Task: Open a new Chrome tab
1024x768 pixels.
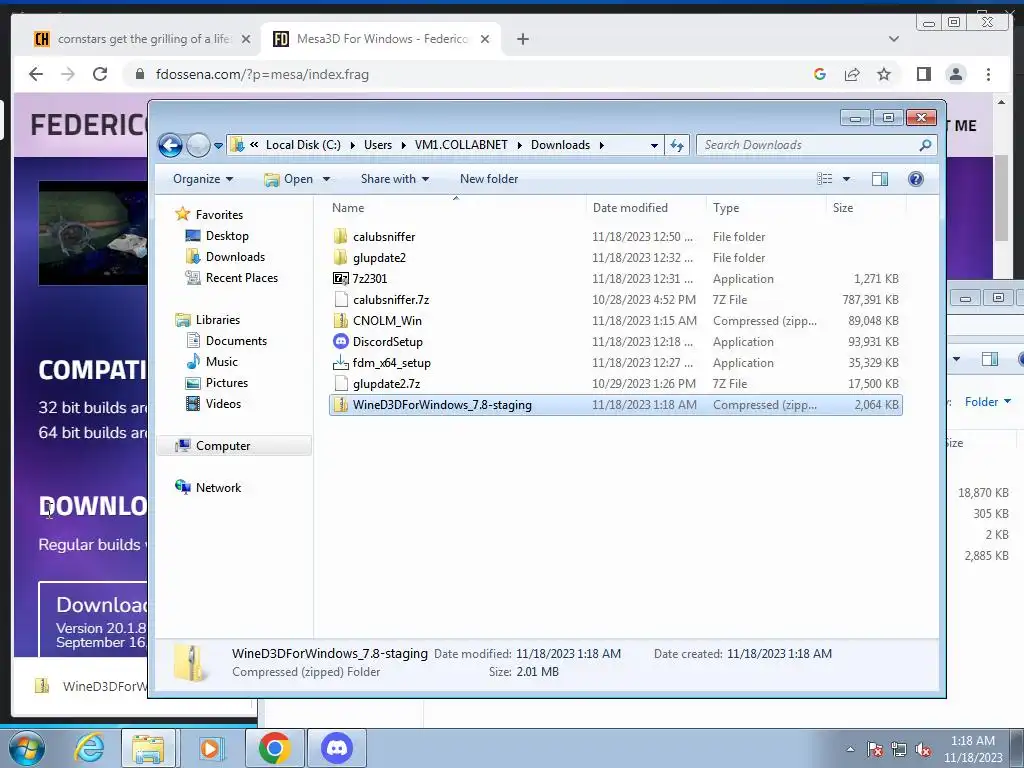Action: (x=522, y=39)
